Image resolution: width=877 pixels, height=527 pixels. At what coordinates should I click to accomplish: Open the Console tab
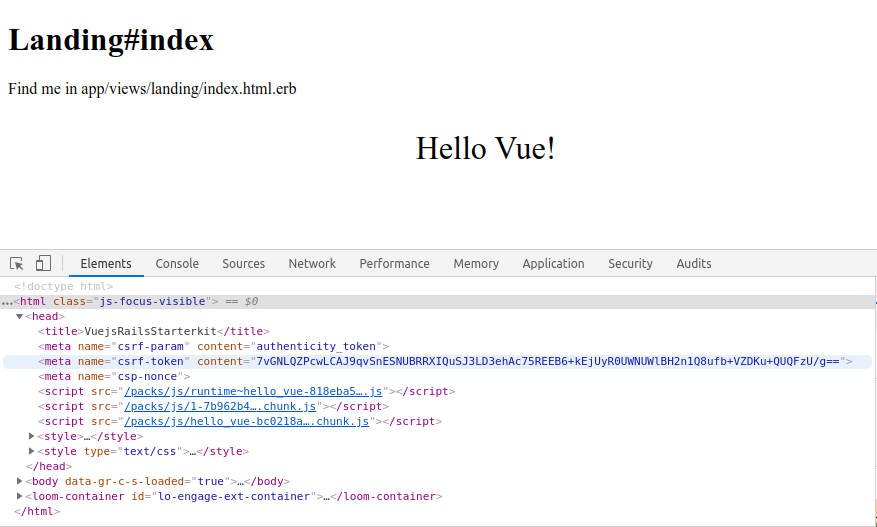pyautogui.click(x=177, y=264)
